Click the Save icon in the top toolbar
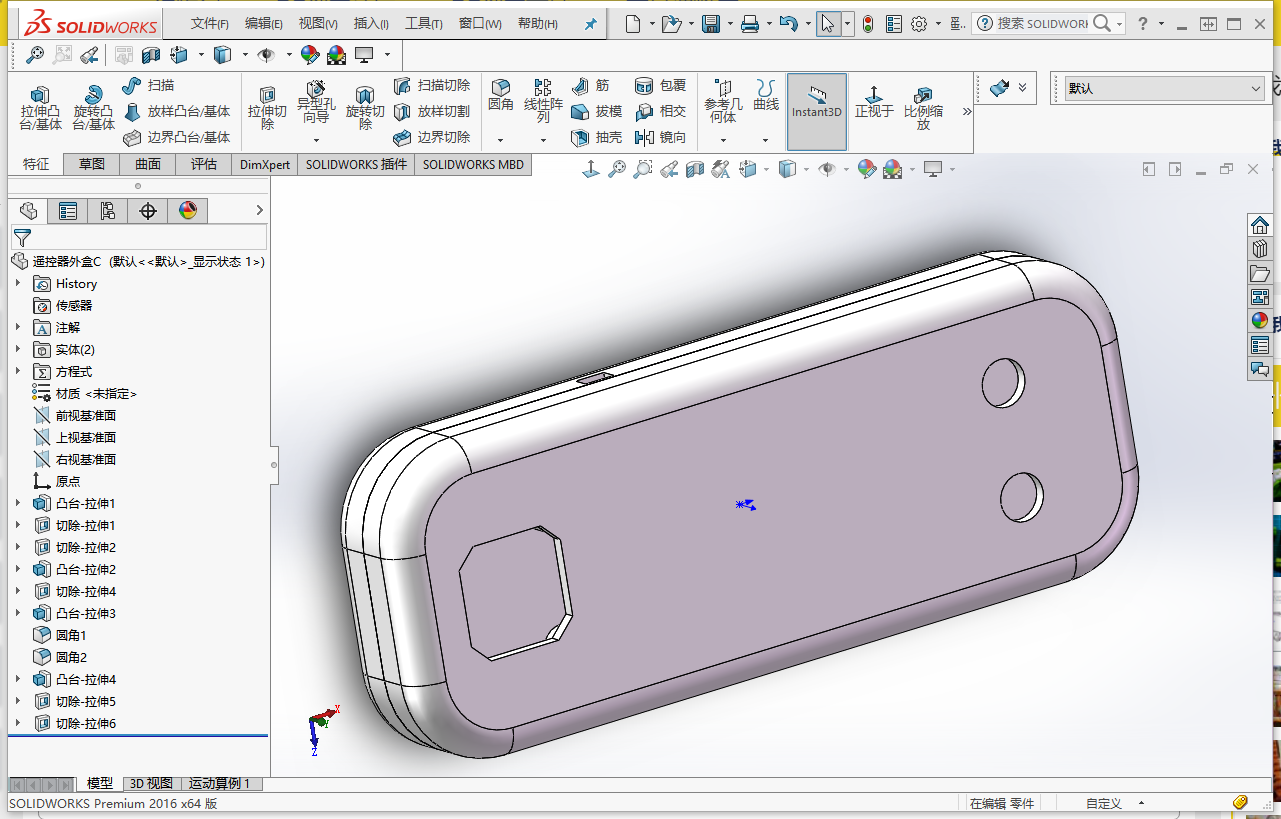The height and width of the screenshot is (819, 1281). [711, 24]
